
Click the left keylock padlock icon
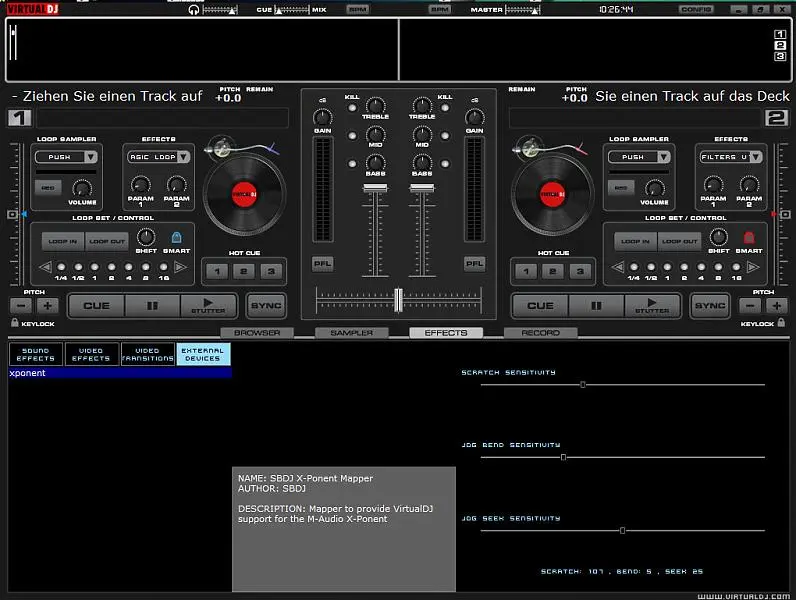[14, 324]
